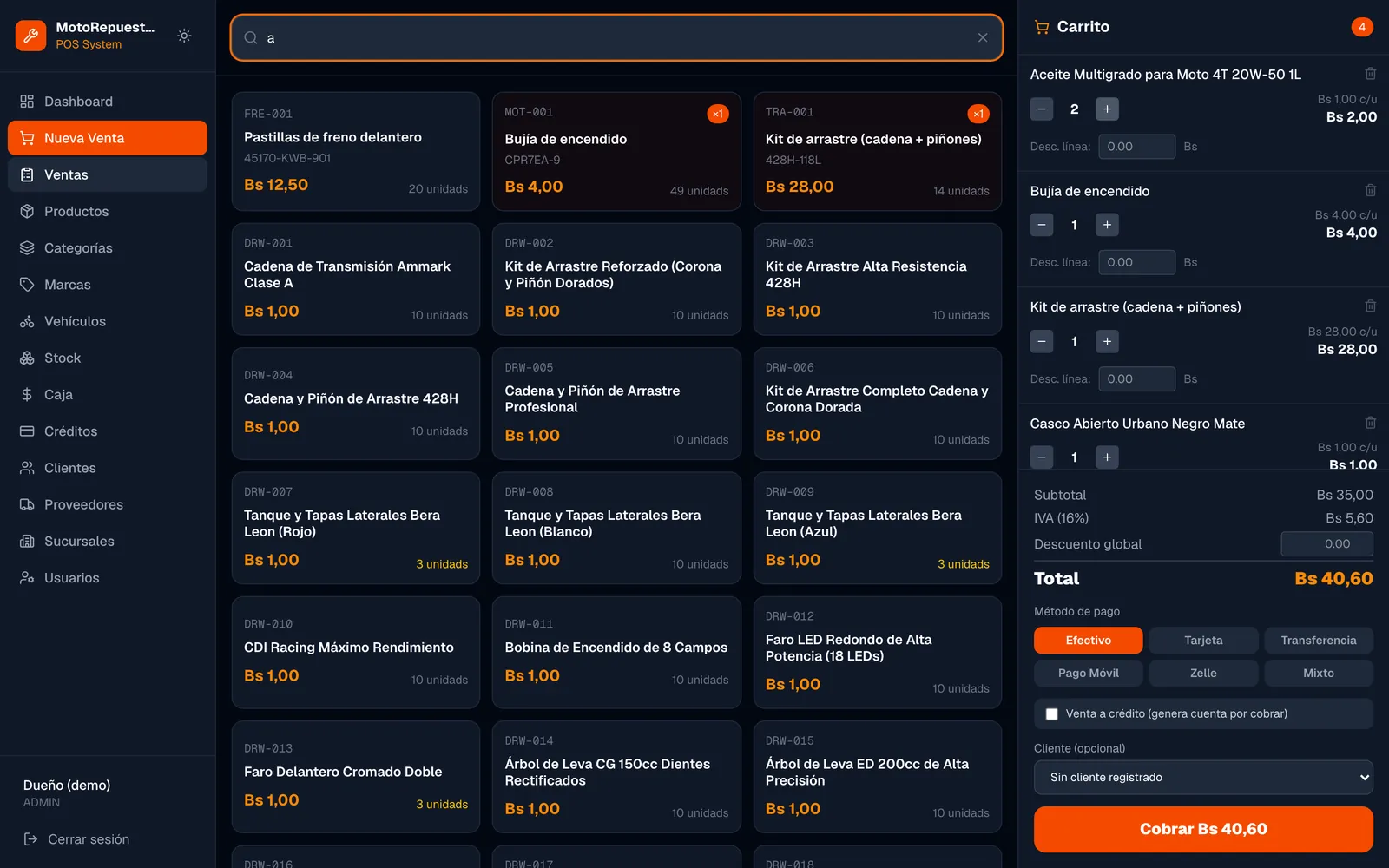Navigate to Usuarios

pyautogui.click(x=108, y=578)
